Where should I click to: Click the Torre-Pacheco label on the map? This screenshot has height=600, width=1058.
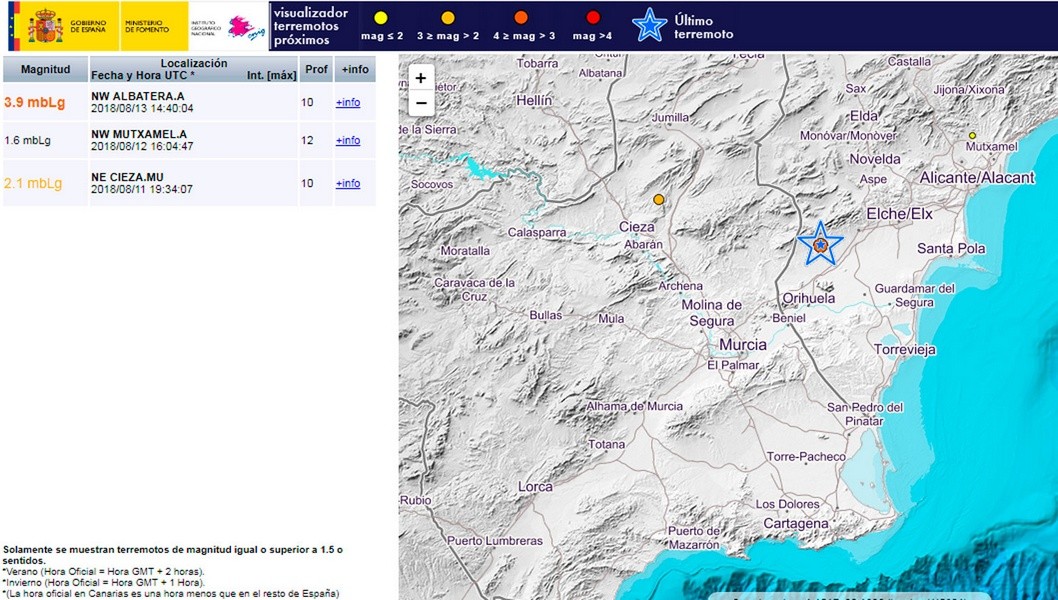point(806,457)
